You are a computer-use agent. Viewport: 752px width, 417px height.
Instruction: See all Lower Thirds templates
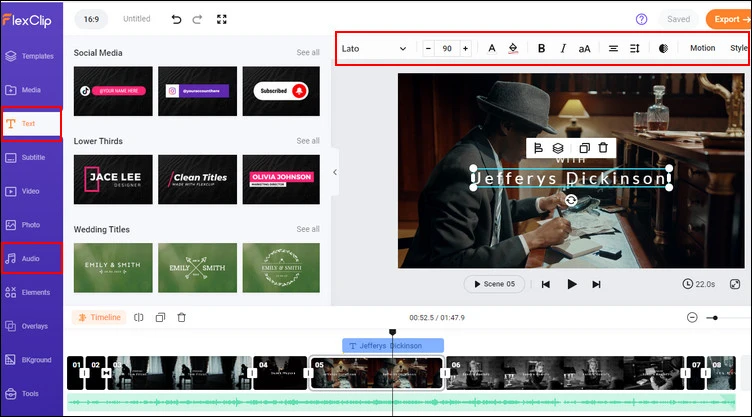point(308,141)
